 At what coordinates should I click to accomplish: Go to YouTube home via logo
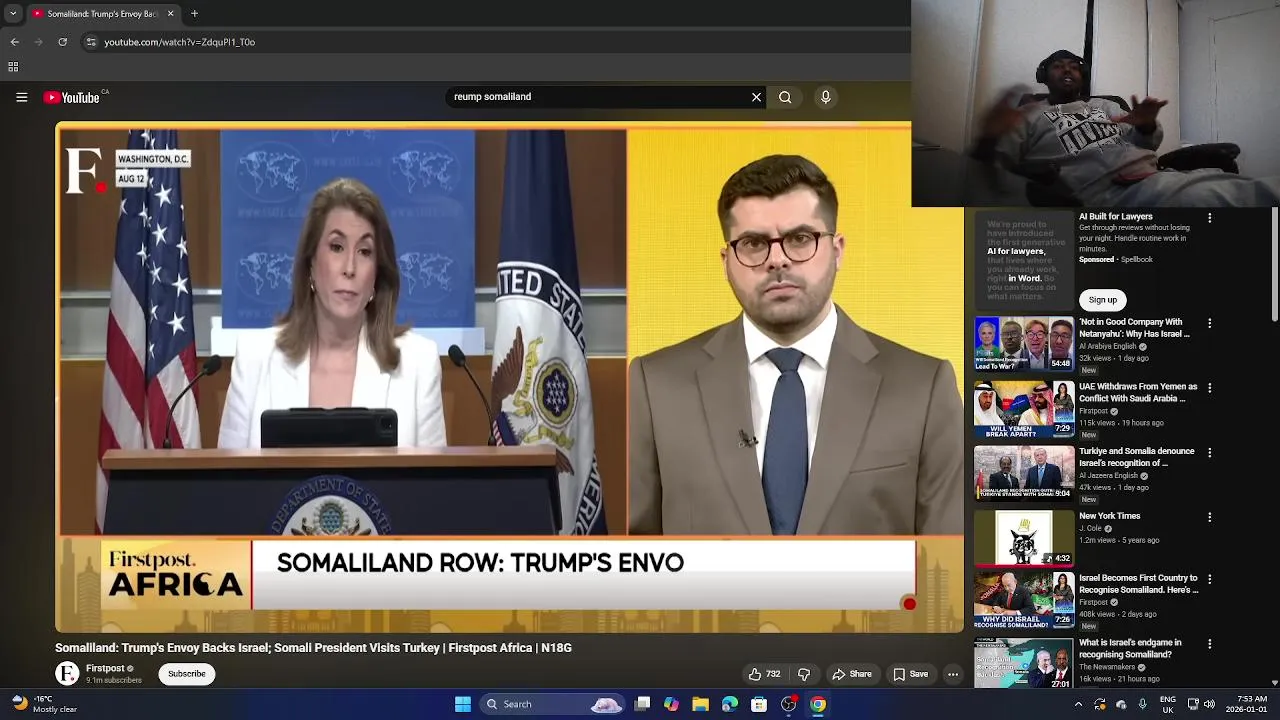72,97
